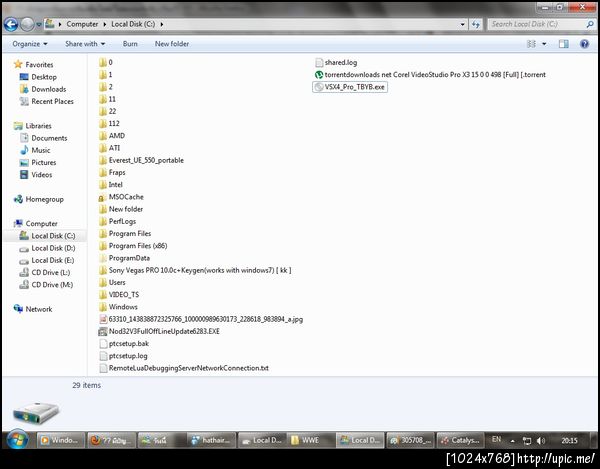600x469 pixels.
Task: Select the locked MSOCache folder icon
Action: point(102,197)
